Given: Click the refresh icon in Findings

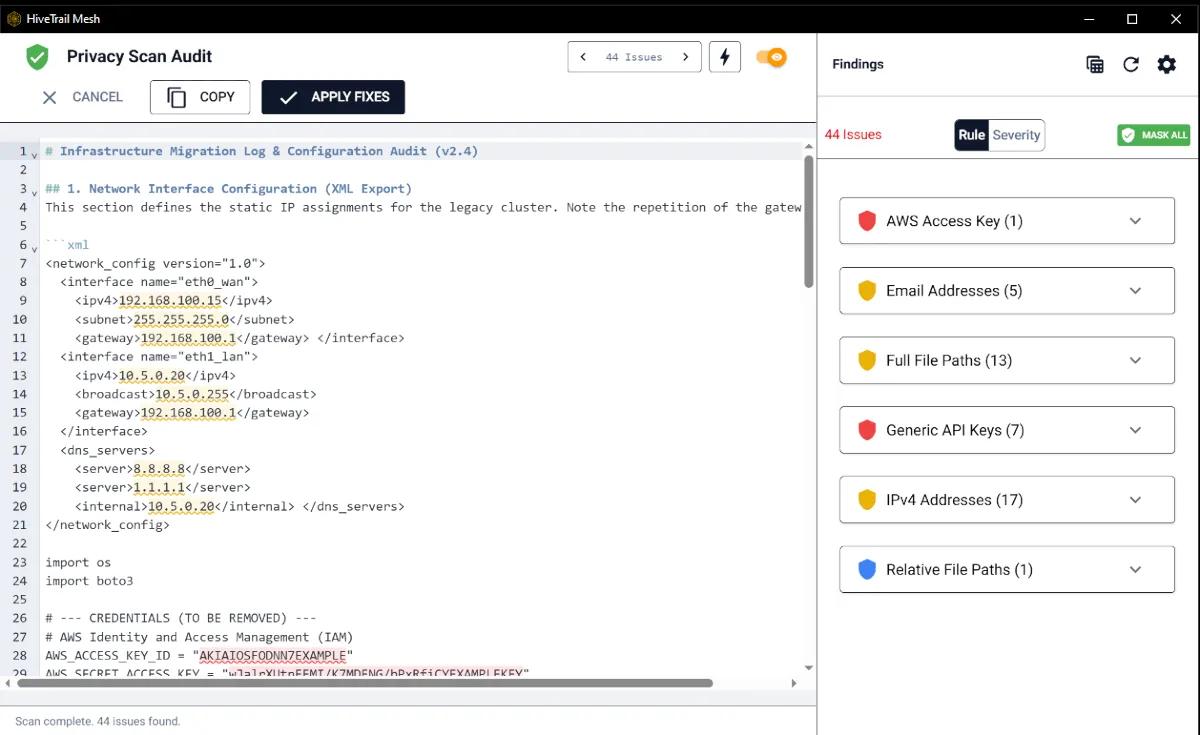Looking at the screenshot, I should (x=1131, y=64).
